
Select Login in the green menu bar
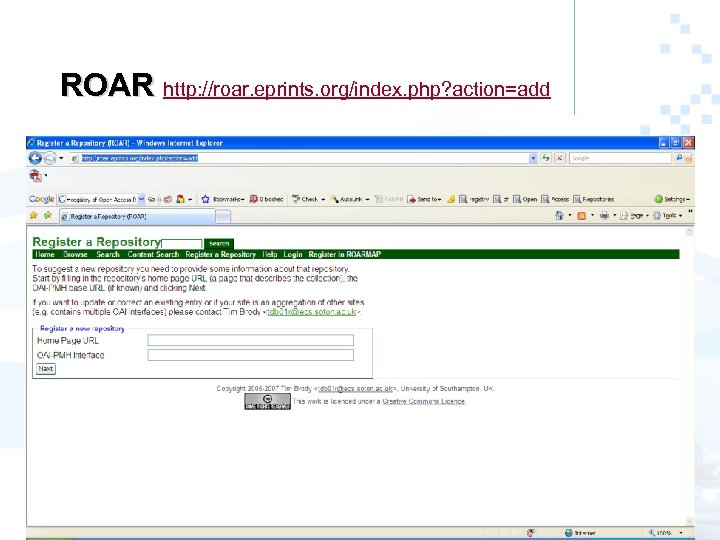click(x=292, y=254)
